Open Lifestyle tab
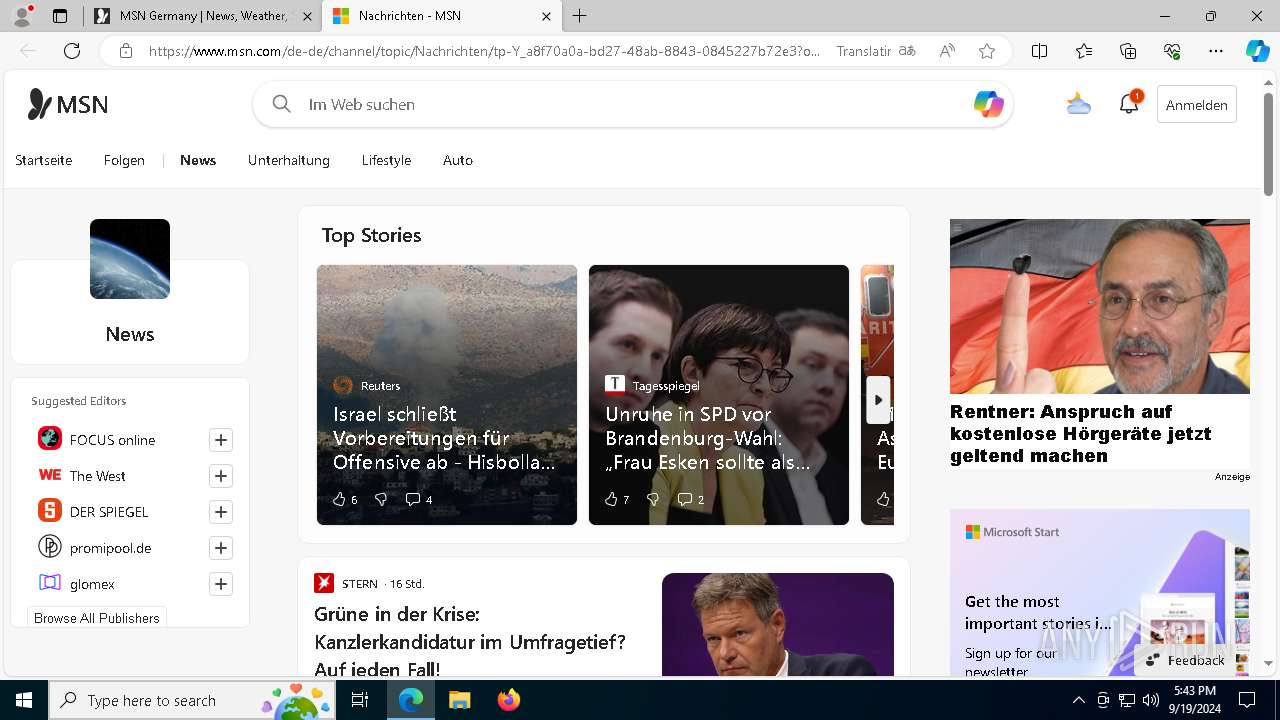The image size is (1280, 720). 386,160
